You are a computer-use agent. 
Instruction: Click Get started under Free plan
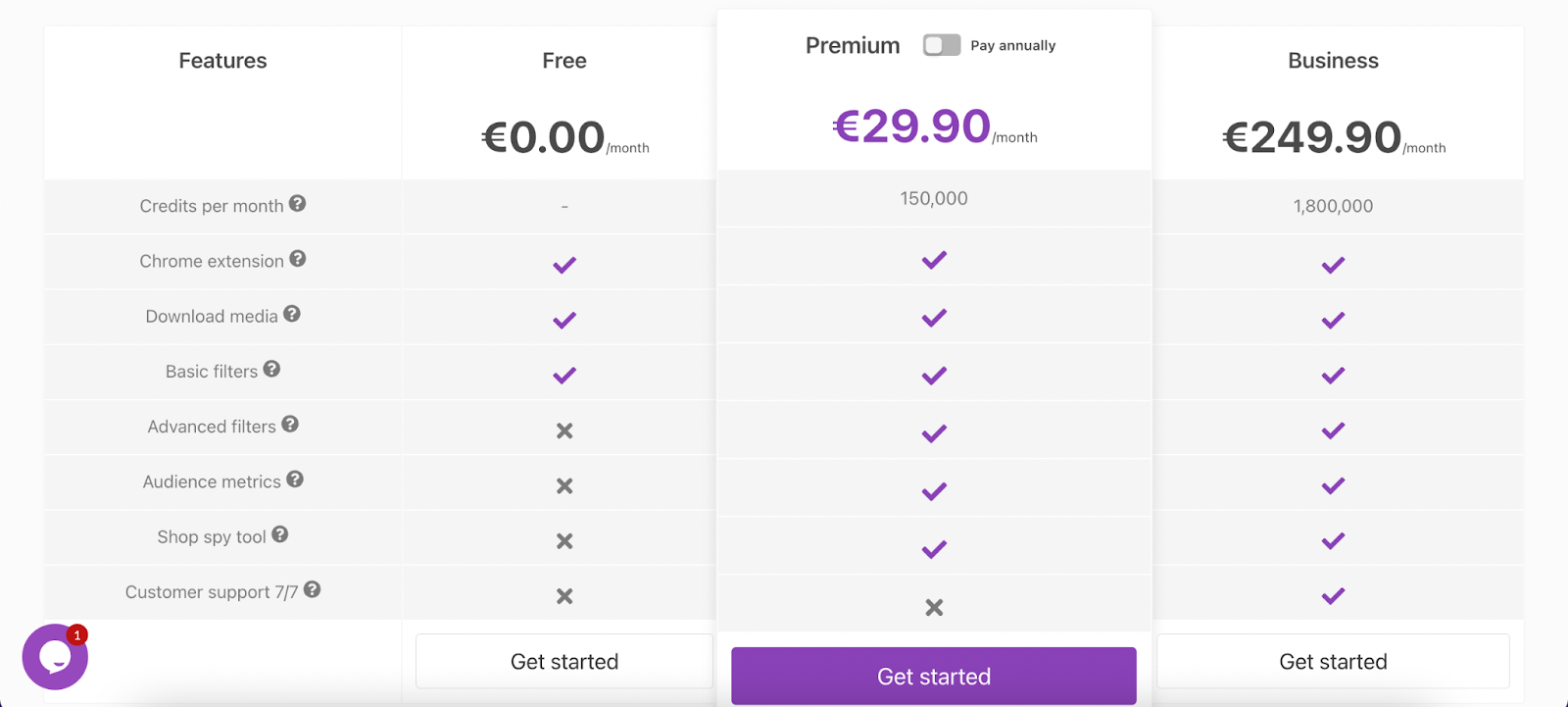[x=564, y=662]
